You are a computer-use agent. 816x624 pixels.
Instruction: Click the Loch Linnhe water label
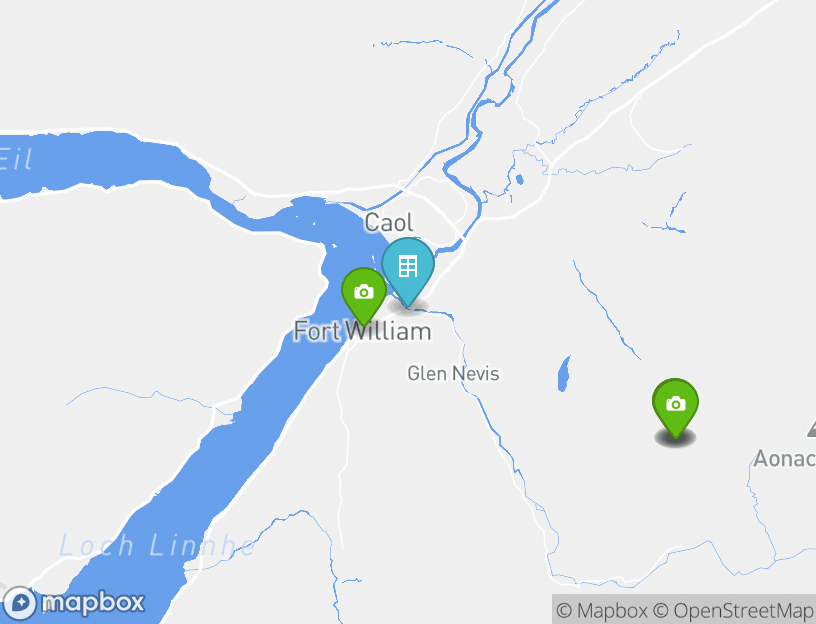157,546
